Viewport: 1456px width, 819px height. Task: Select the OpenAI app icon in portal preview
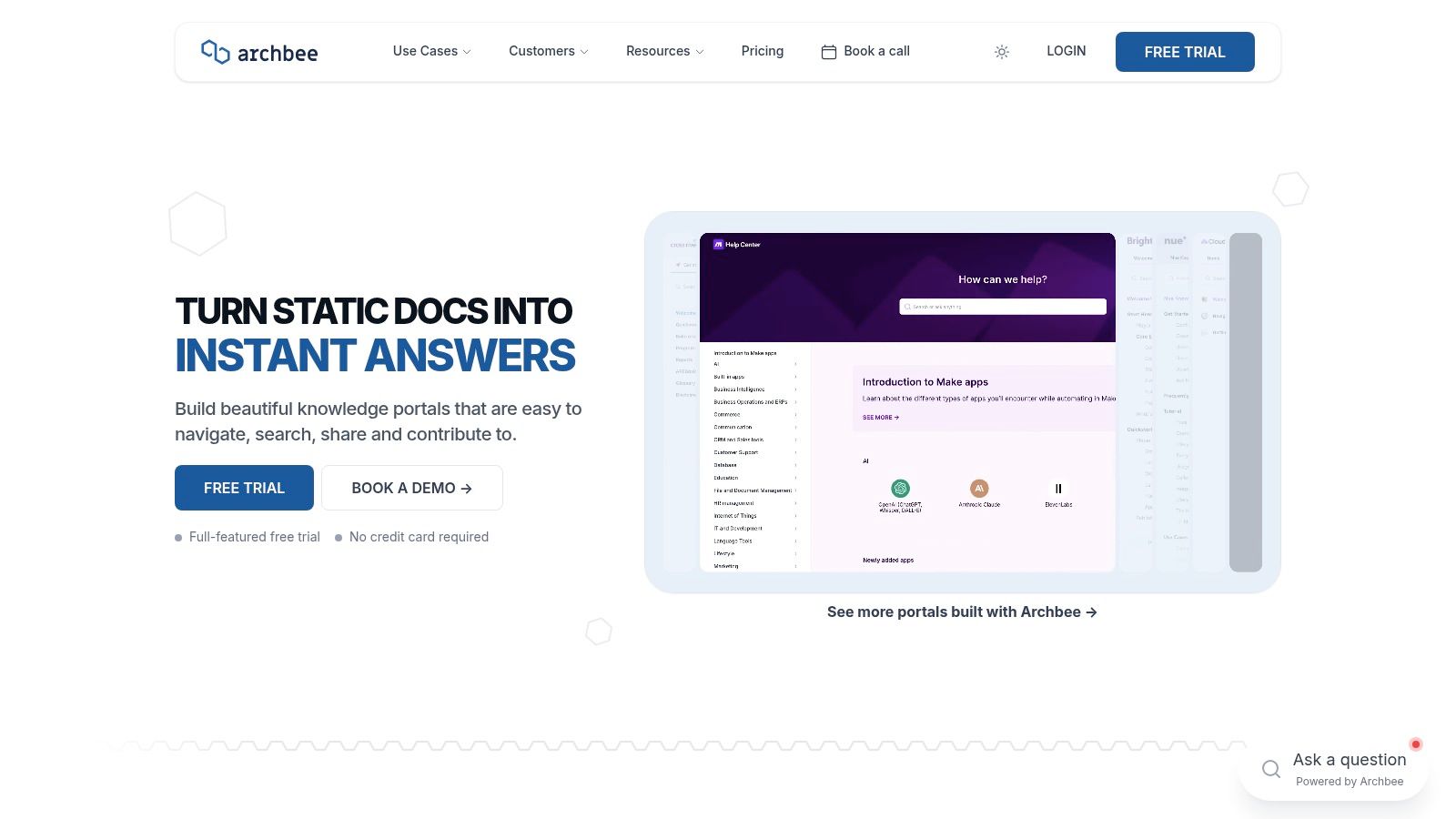point(900,489)
